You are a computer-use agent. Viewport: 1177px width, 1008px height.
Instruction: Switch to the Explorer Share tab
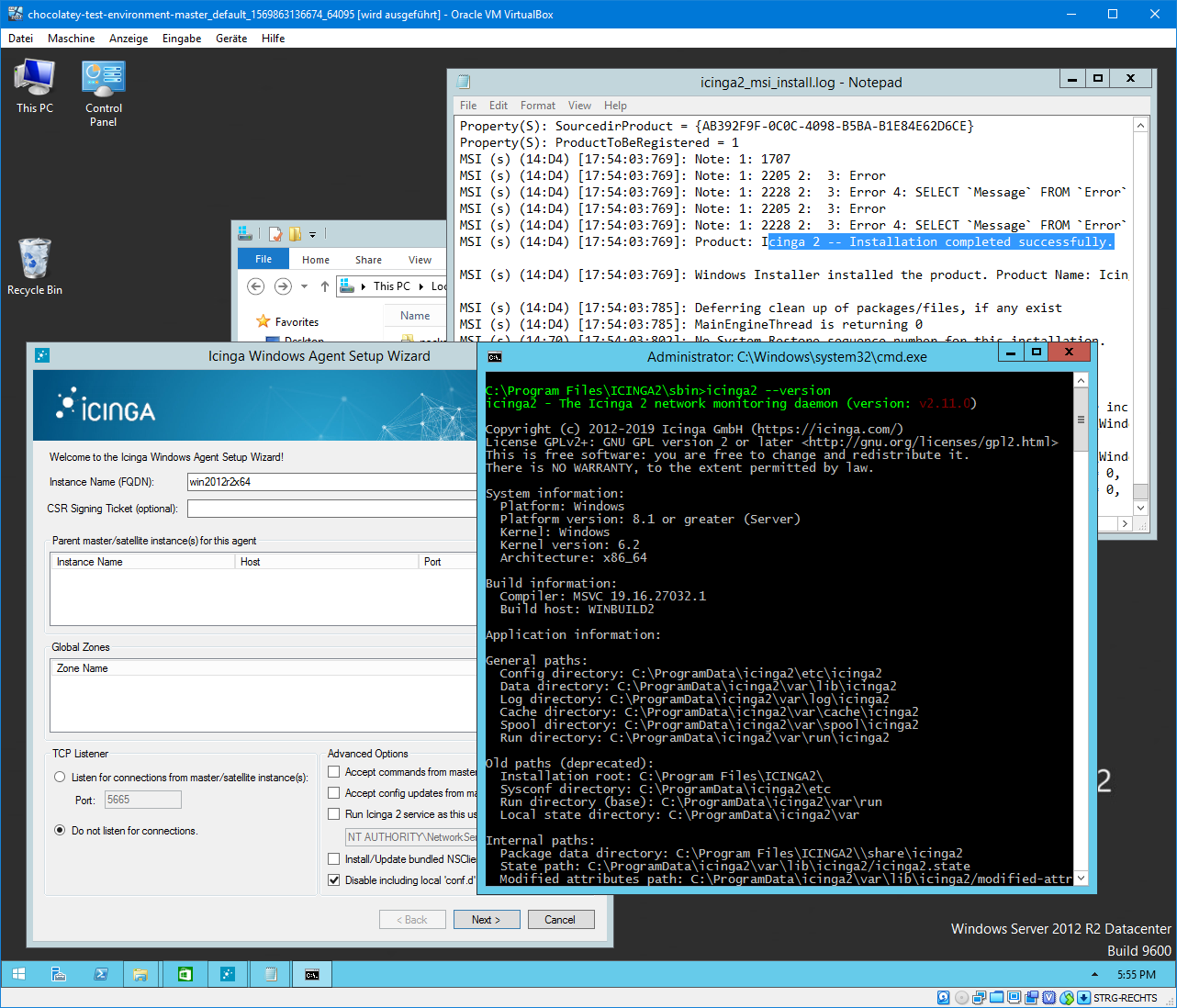[x=368, y=260]
